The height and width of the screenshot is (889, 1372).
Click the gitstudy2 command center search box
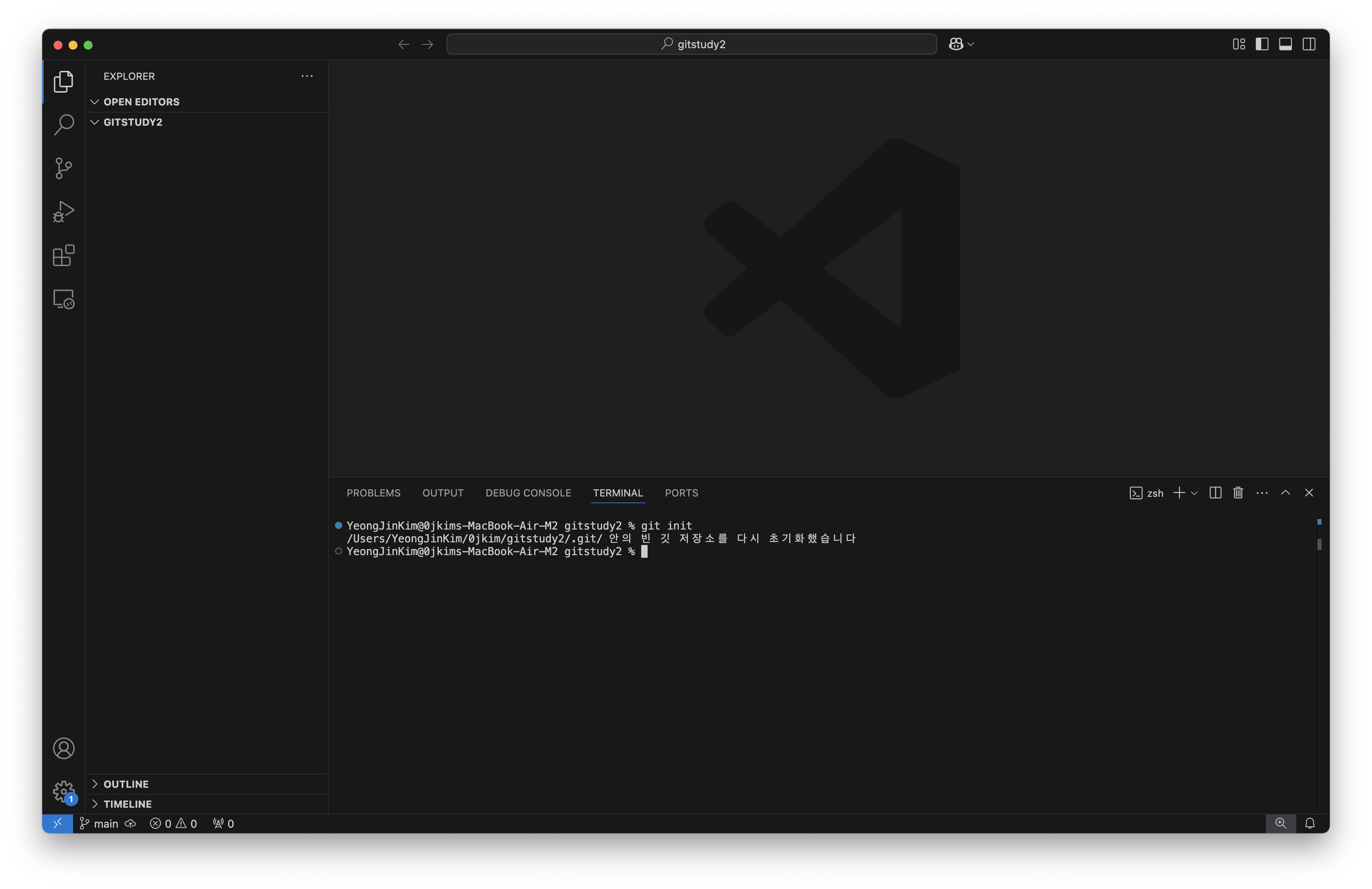pos(691,44)
